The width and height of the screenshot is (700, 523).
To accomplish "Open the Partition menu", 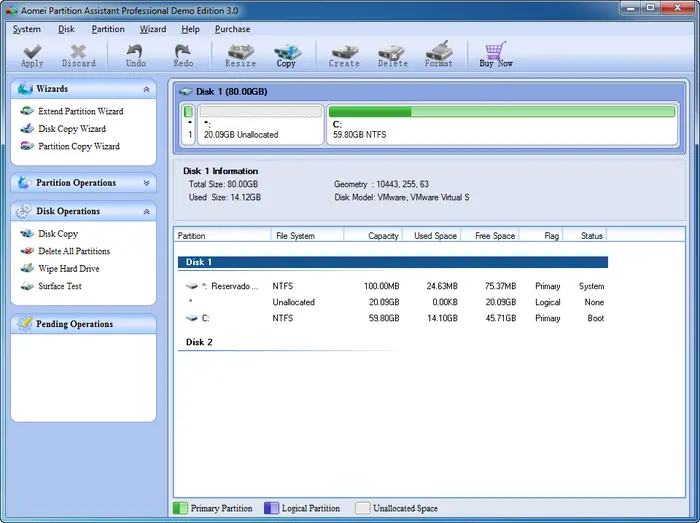I will tap(108, 29).
